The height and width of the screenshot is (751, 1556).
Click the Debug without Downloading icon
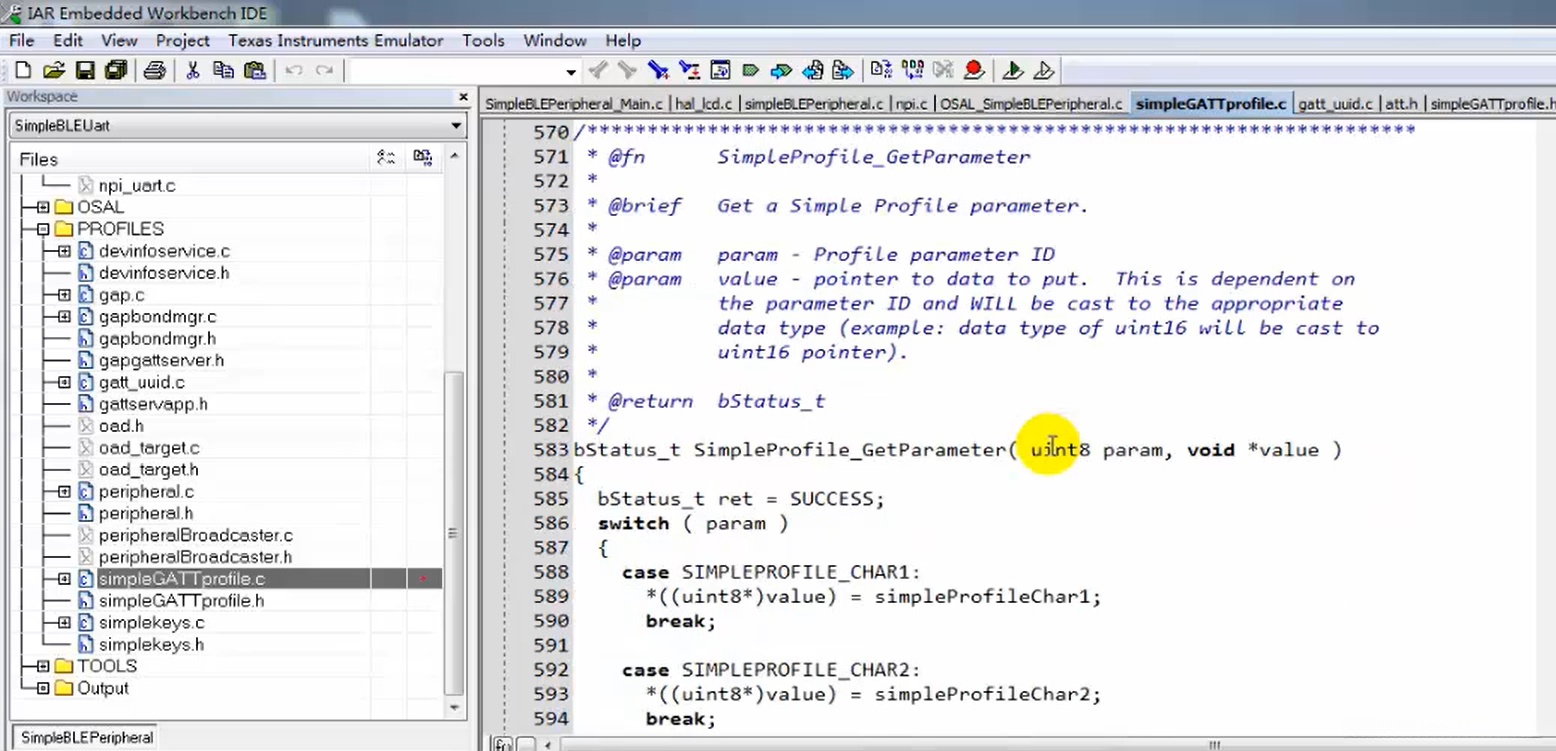tap(1043, 70)
